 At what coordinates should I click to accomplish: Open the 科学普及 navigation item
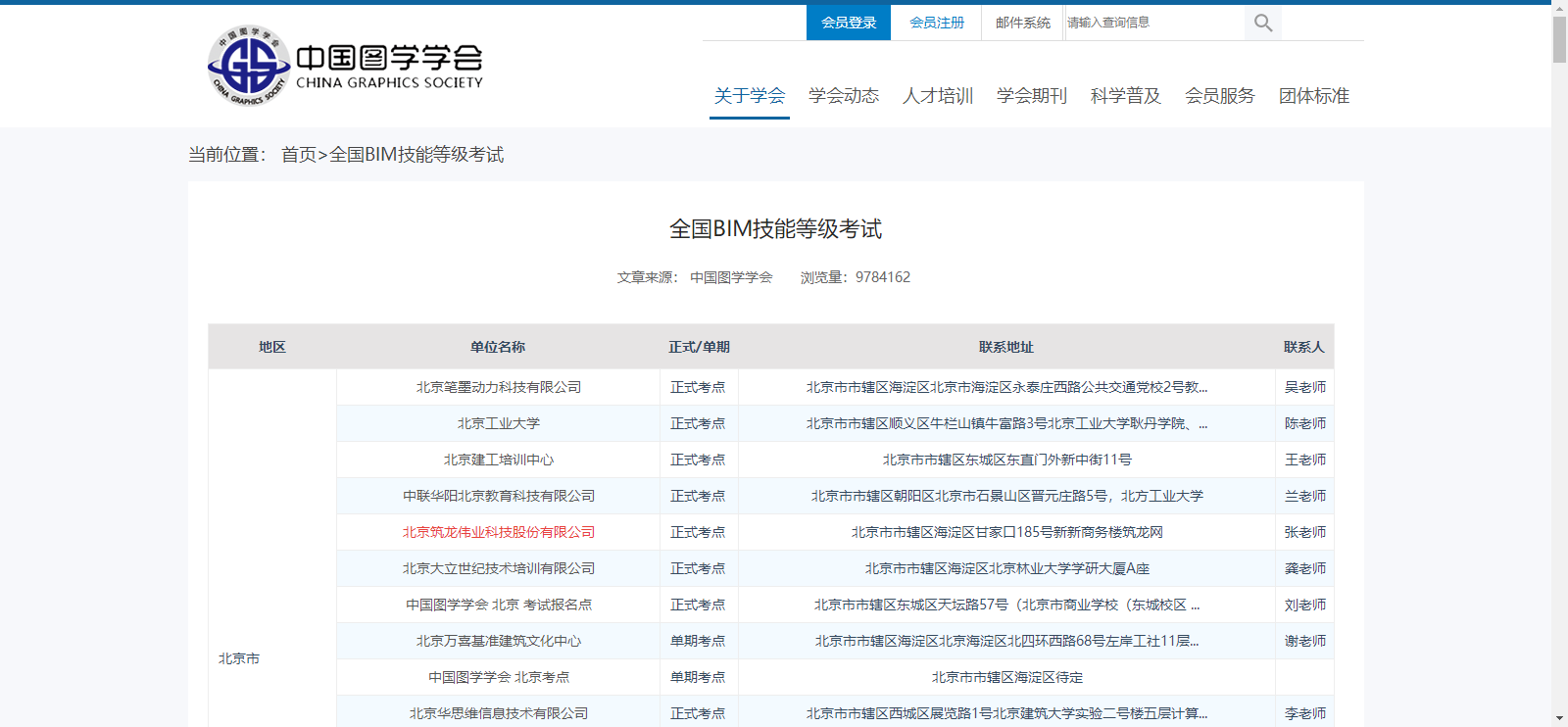(1126, 96)
